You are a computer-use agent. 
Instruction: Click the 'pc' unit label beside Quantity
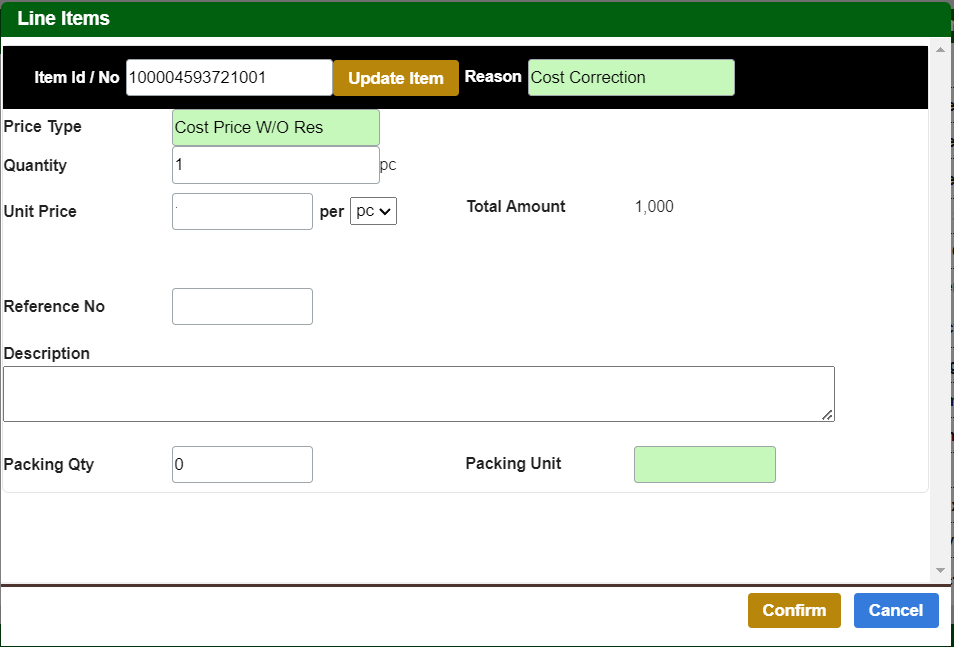pyautogui.click(x=388, y=165)
